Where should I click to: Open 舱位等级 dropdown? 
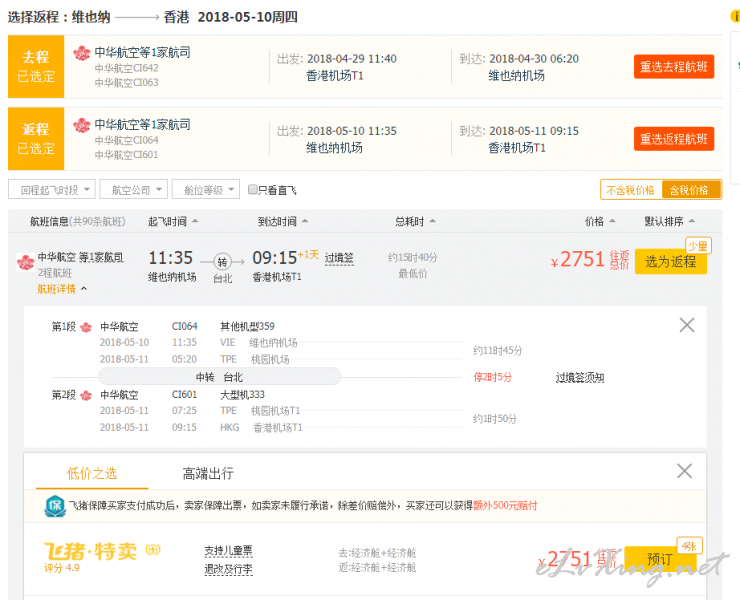[206, 190]
